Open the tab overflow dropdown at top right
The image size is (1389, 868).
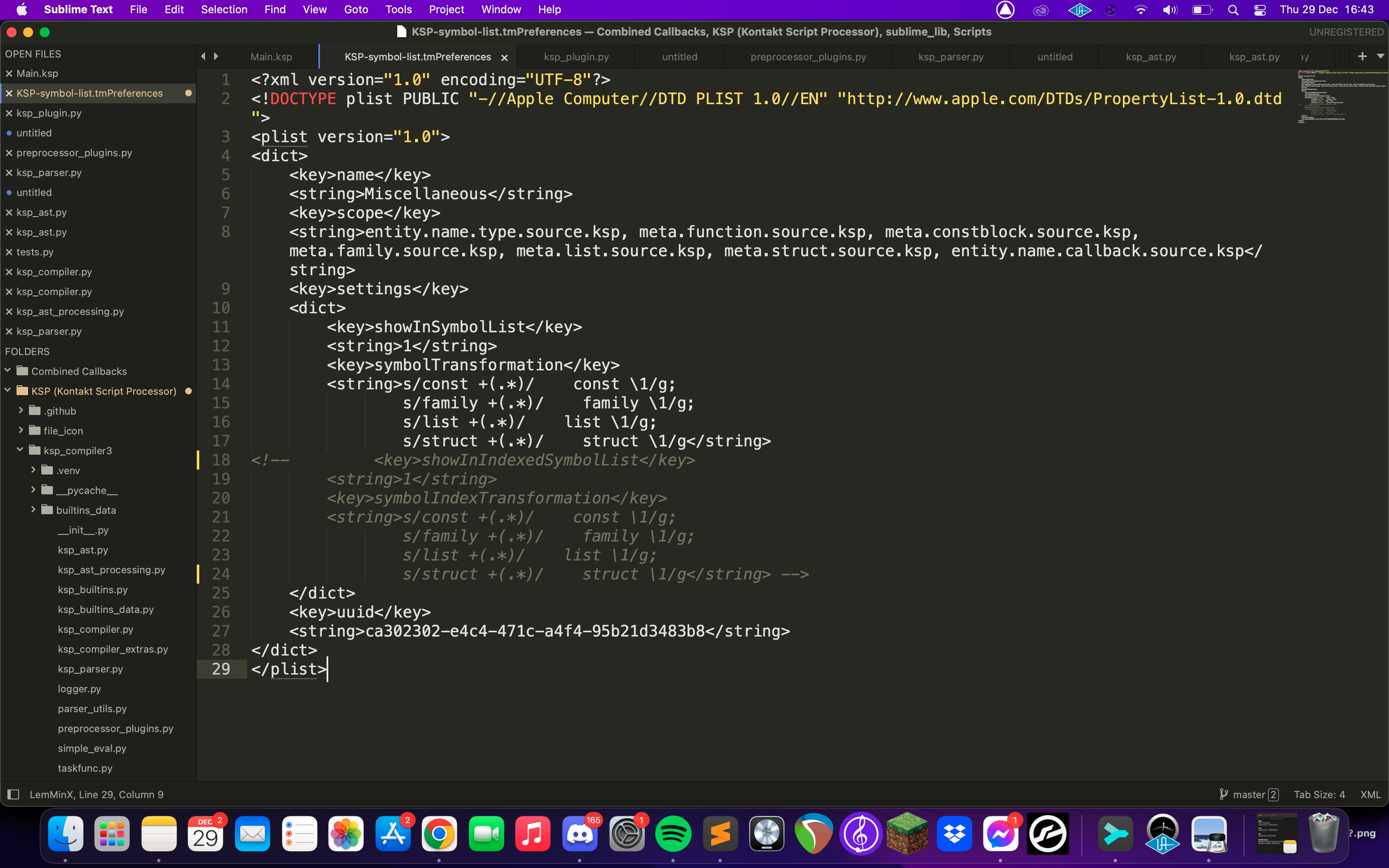(x=1380, y=56)
